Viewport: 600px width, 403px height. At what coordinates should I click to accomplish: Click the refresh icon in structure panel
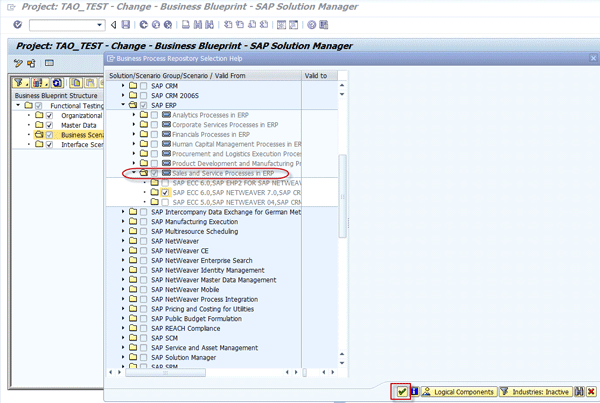coord(57,83)
